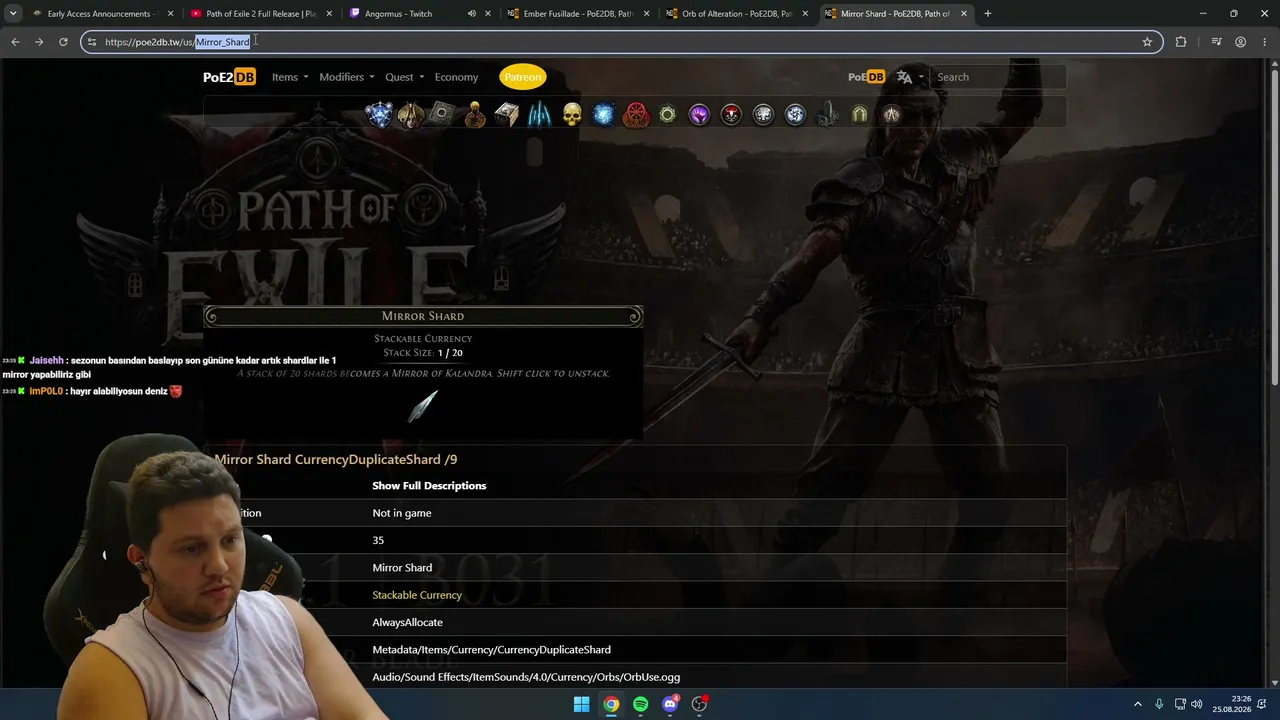1280x720 pixels.
Task: Expand the Modifiers dropdown menu
Action: 347,77
